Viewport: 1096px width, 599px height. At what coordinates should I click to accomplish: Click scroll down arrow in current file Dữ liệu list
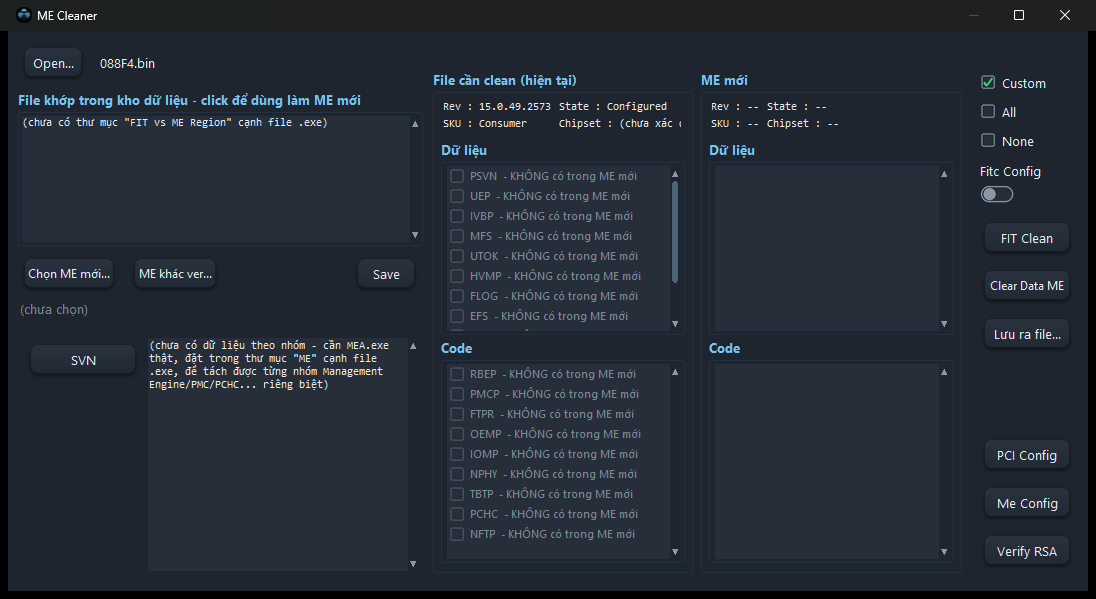[675, 324]
